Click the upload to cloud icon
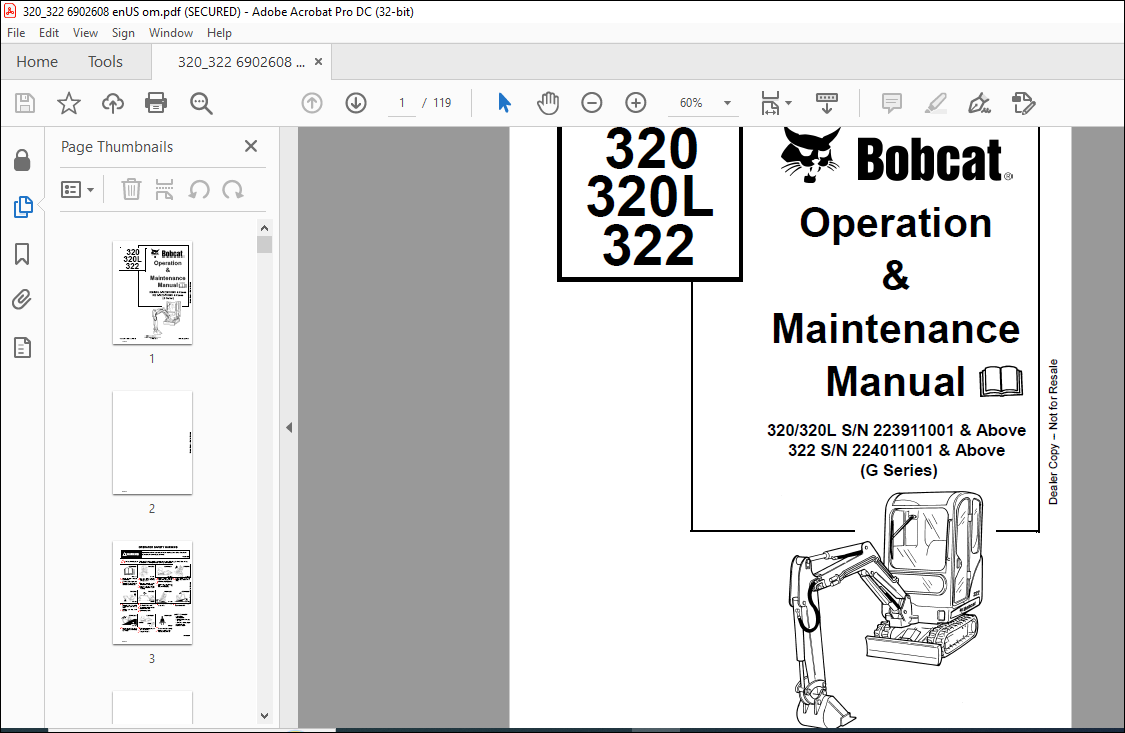 click(x=113, y=103)
